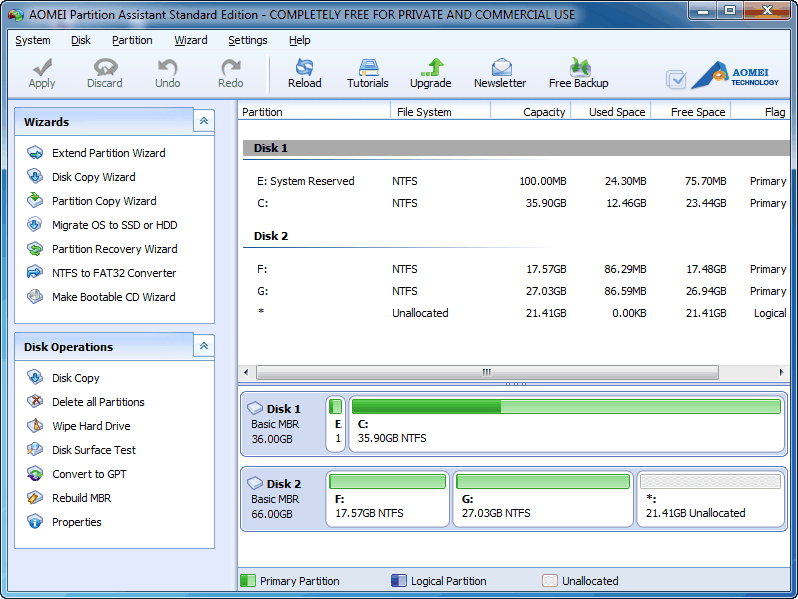Select the F: partition row
Image resolution: width=798 pixels, height=599 pixels.
click(516, 269)
